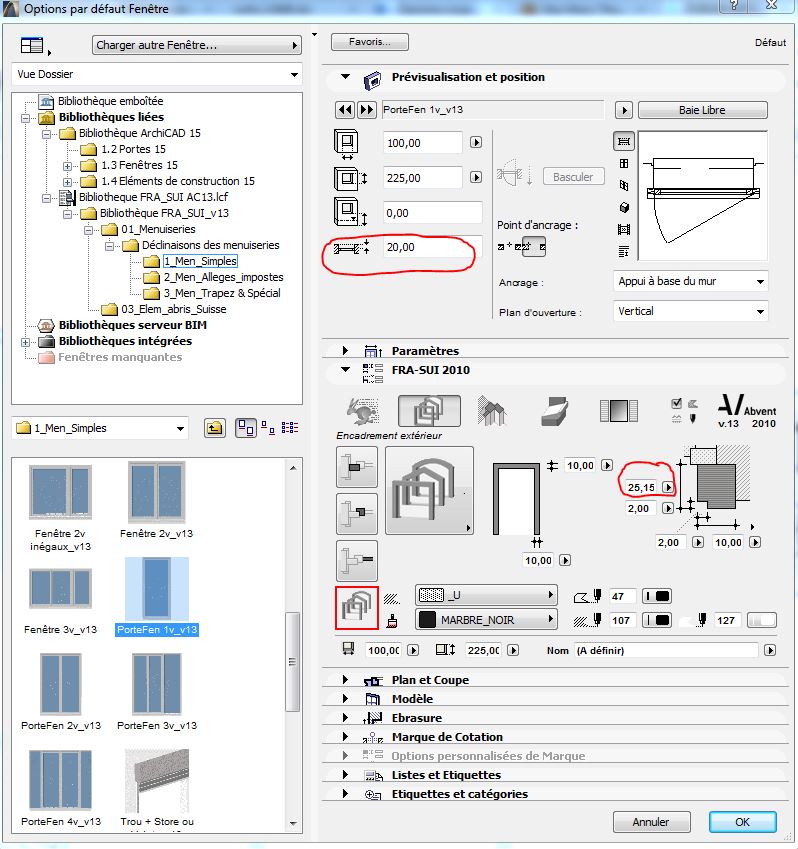This screenshot has height=849, width=798.
Task: Select the info text preview icon
Action: pos(624,251)
